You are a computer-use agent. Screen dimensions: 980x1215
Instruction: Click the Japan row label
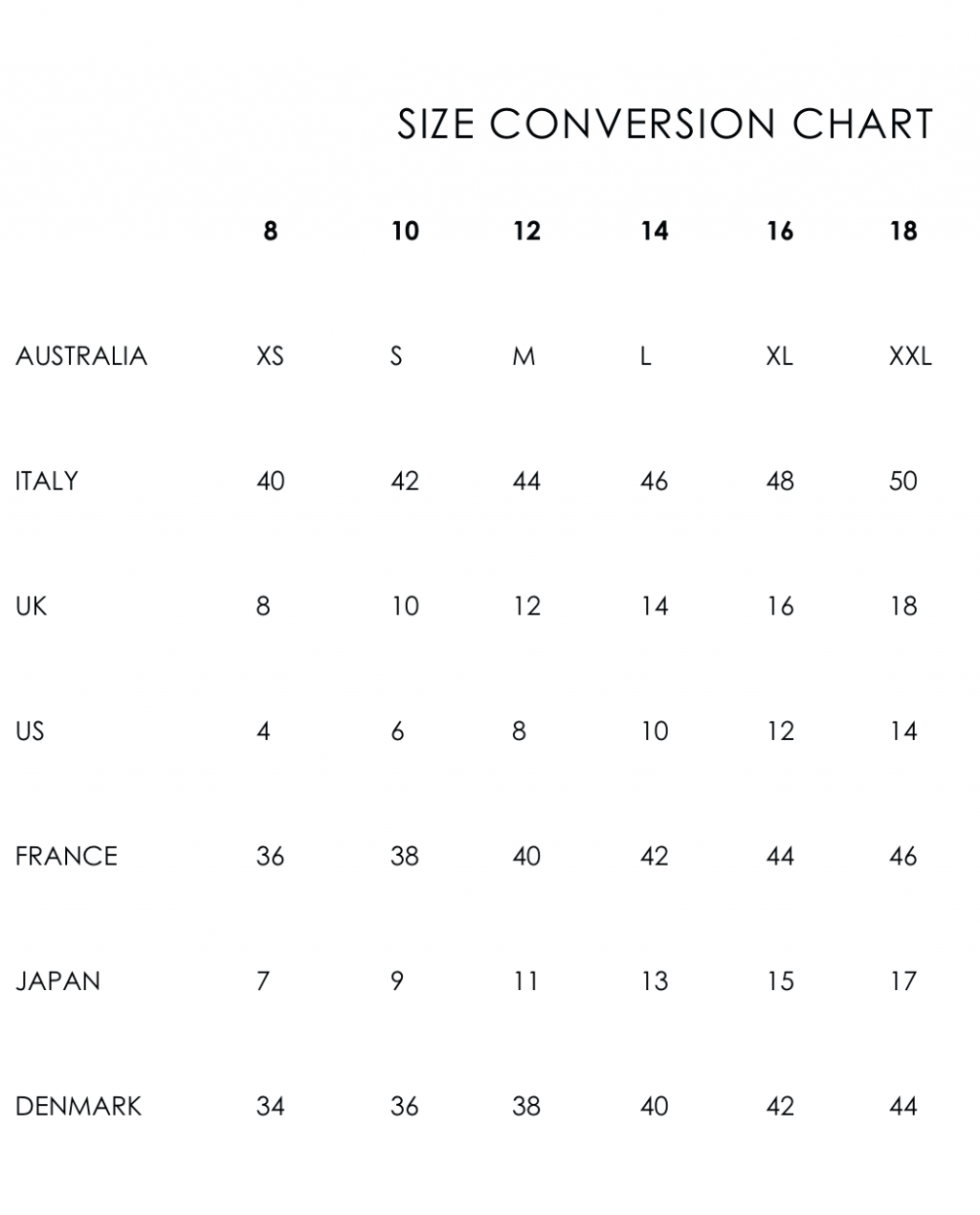[57, 981]
